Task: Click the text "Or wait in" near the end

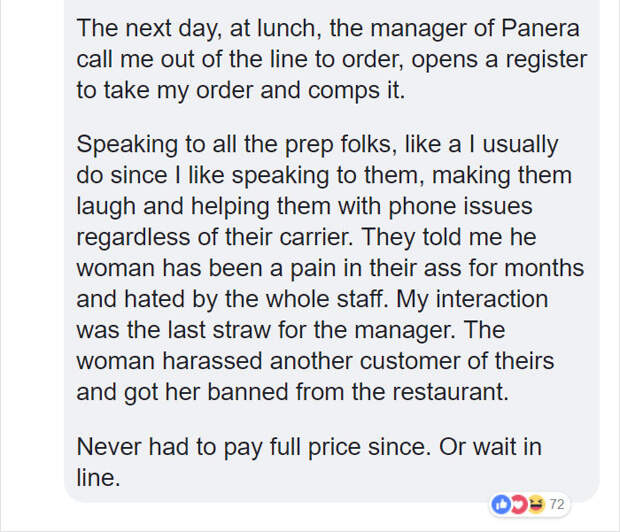Action: [x=490, y=447]
